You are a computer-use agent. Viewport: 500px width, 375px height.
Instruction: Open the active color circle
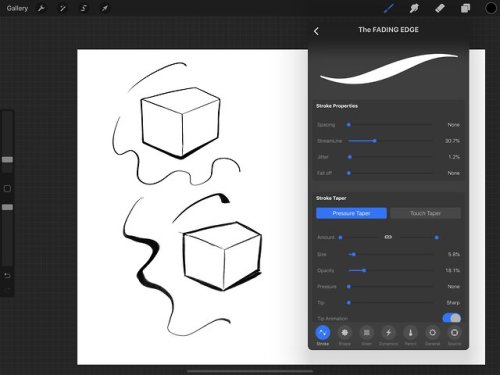(491, 8)
